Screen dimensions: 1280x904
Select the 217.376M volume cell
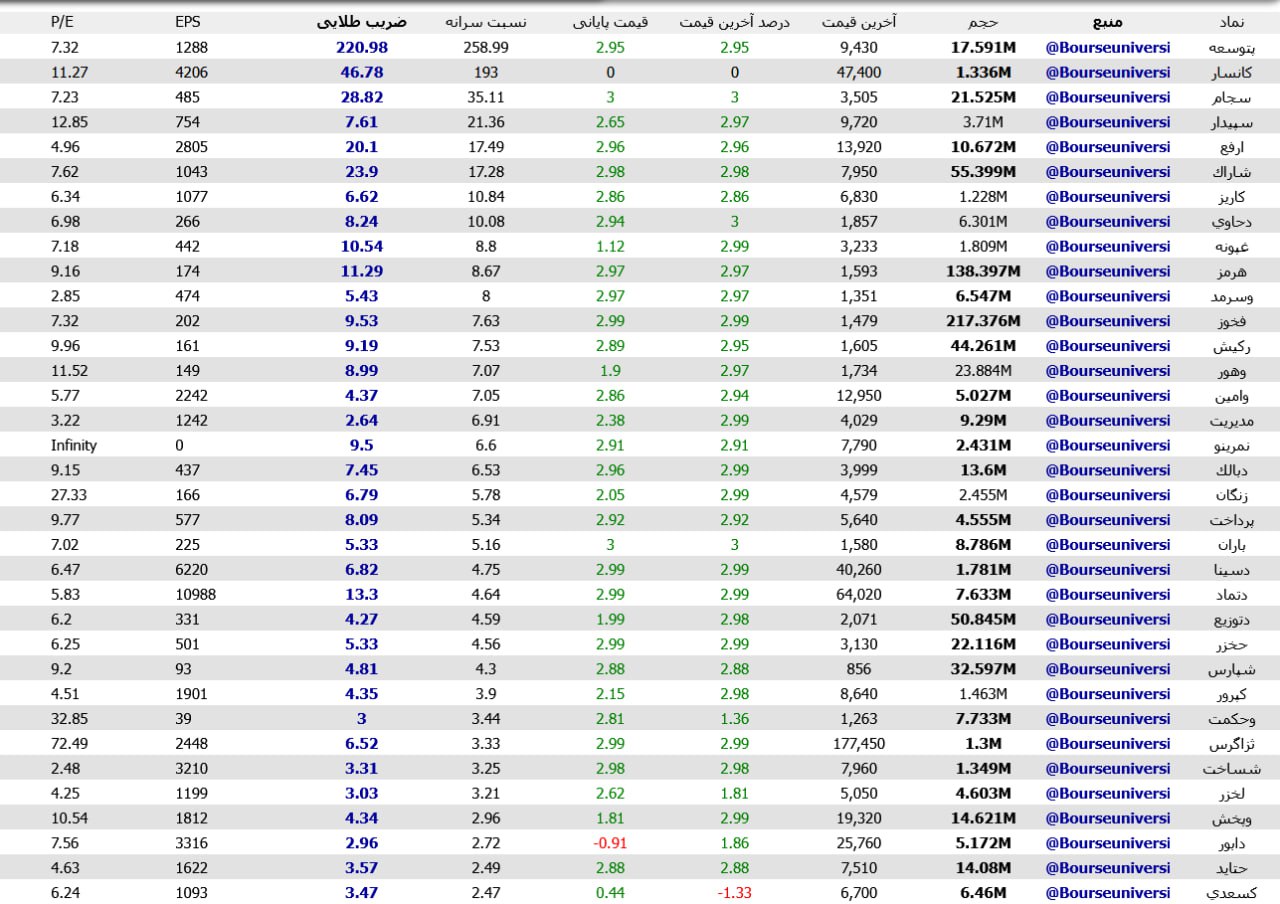point(983,321)
